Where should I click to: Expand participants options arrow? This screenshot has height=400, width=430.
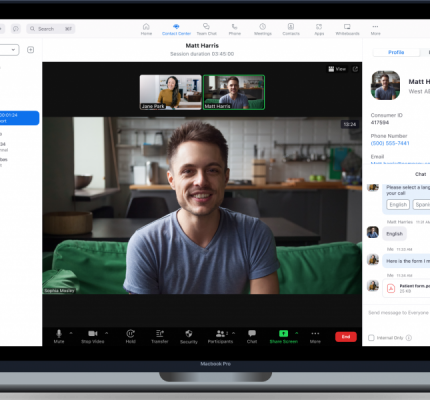[233, 333]
